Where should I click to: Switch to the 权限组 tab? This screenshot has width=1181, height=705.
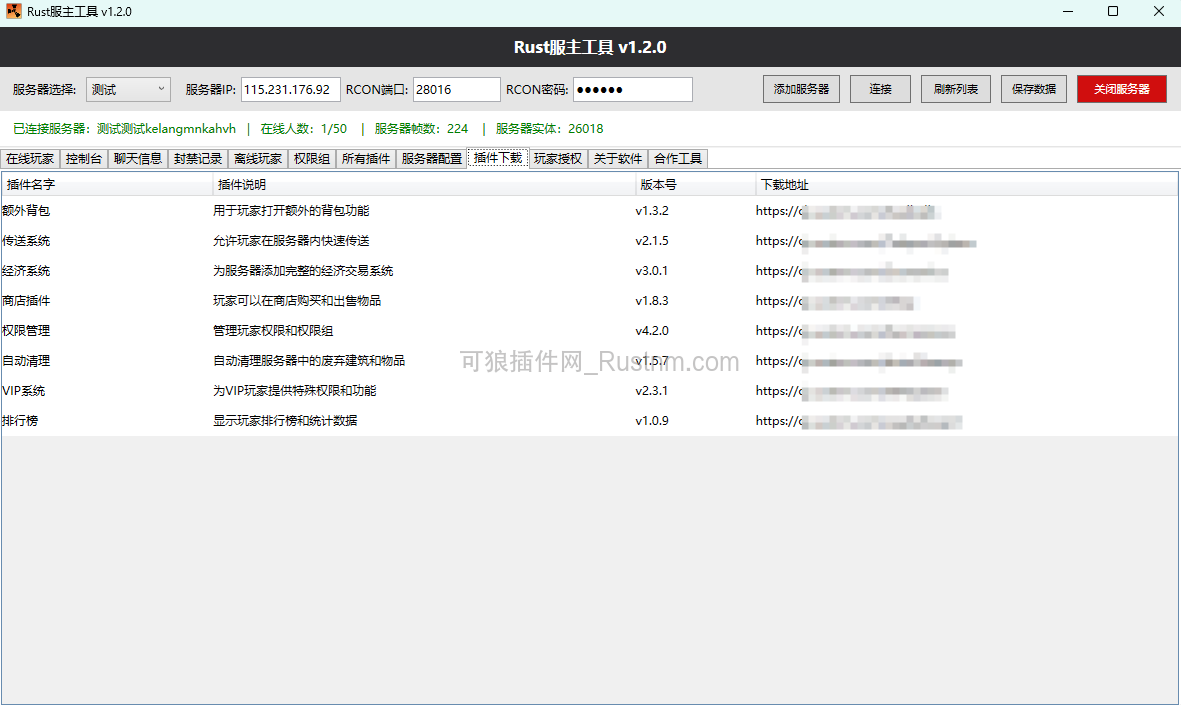click(309, 158)
